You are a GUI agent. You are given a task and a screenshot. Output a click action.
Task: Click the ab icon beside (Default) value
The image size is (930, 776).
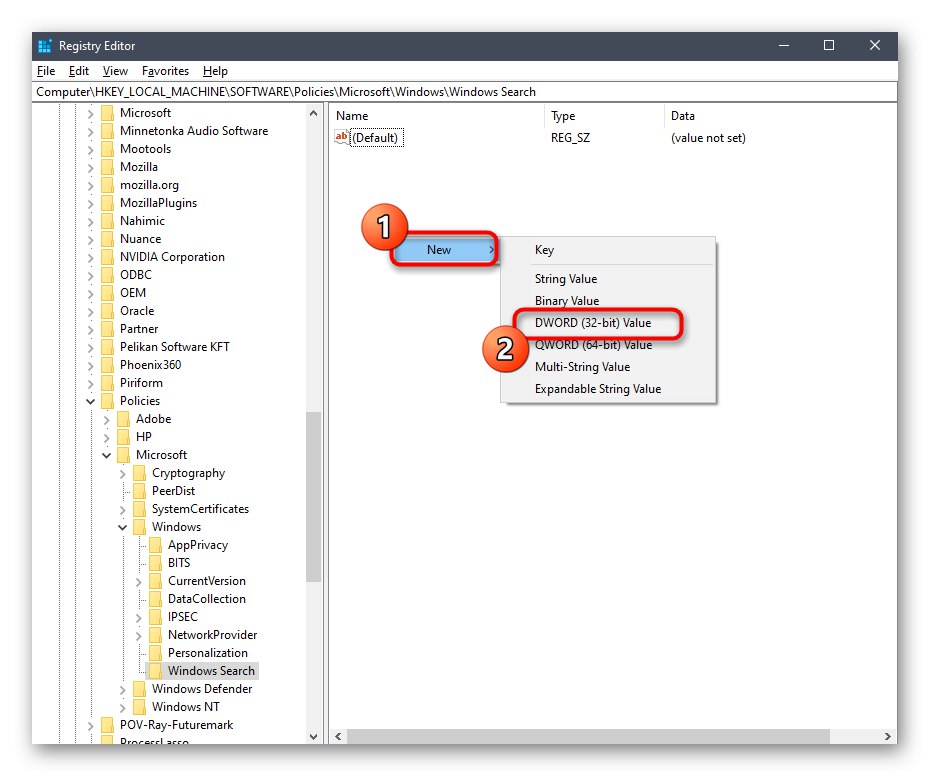tap(342, 137)
